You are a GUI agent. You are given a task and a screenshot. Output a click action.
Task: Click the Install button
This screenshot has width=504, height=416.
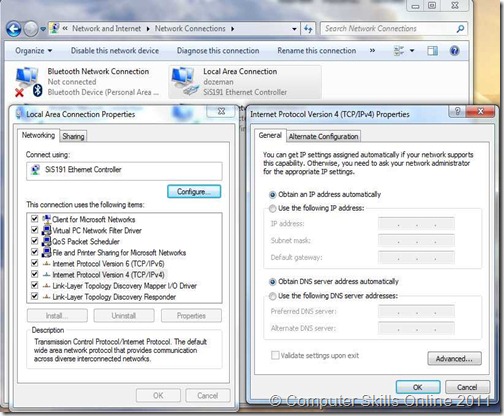57,316
